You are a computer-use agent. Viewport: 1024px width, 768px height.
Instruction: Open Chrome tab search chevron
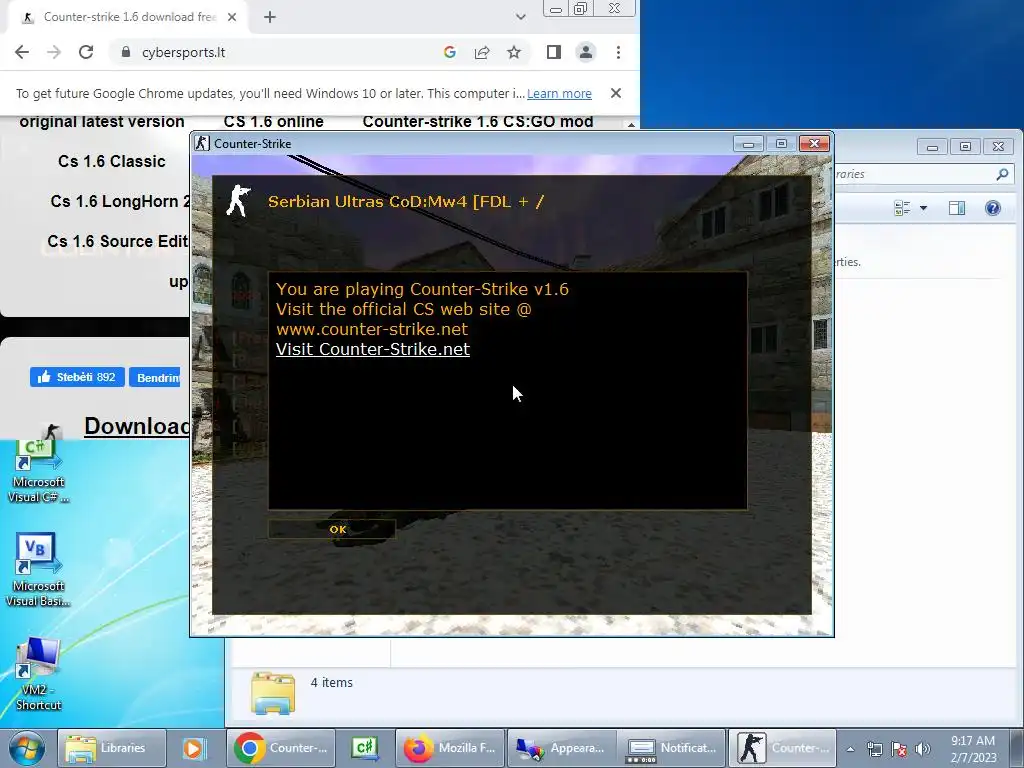[x=520, y=17]
